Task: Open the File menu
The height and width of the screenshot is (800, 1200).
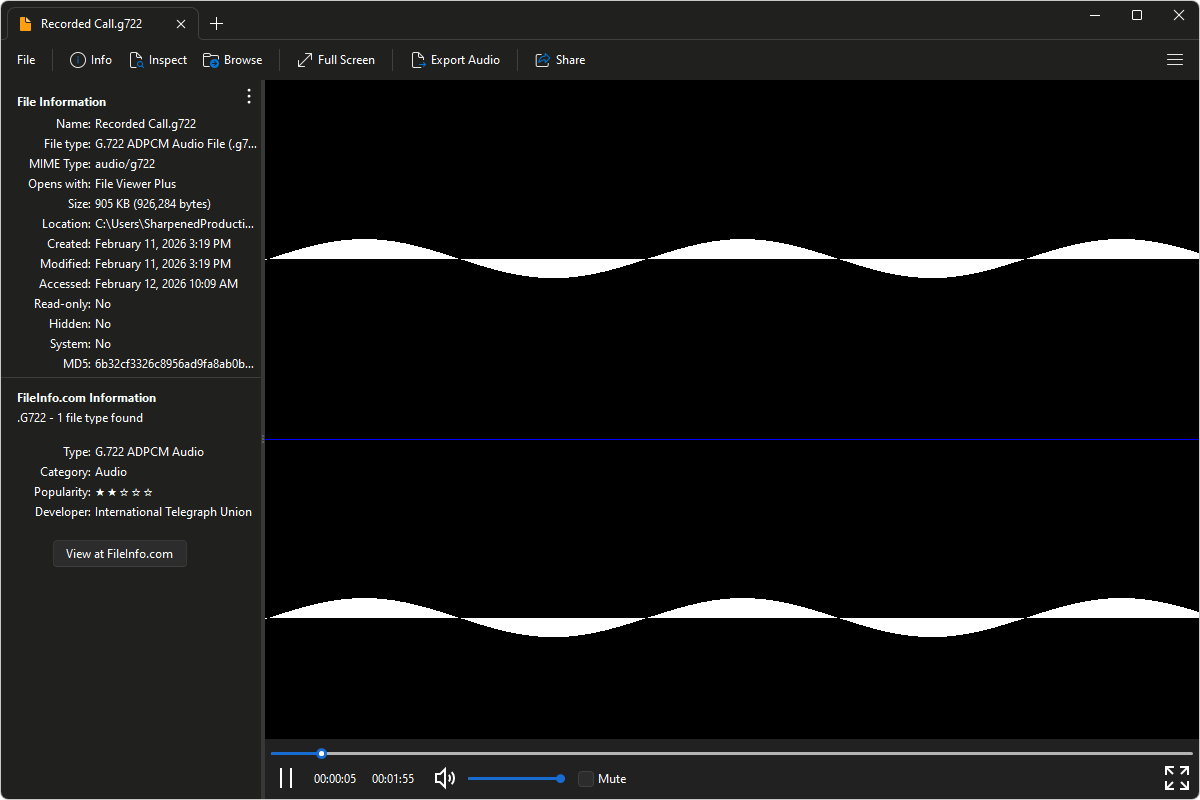Action: pos(26,60)
